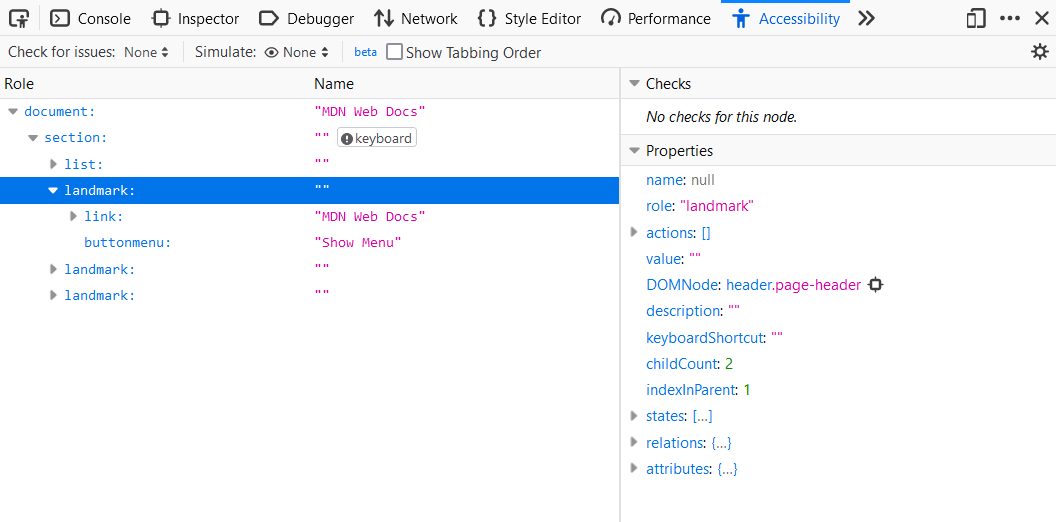This screenshot has height=522, width=1056.
Task: Enable Show Tabbing Order checkbox
Action: click(395, 52)
